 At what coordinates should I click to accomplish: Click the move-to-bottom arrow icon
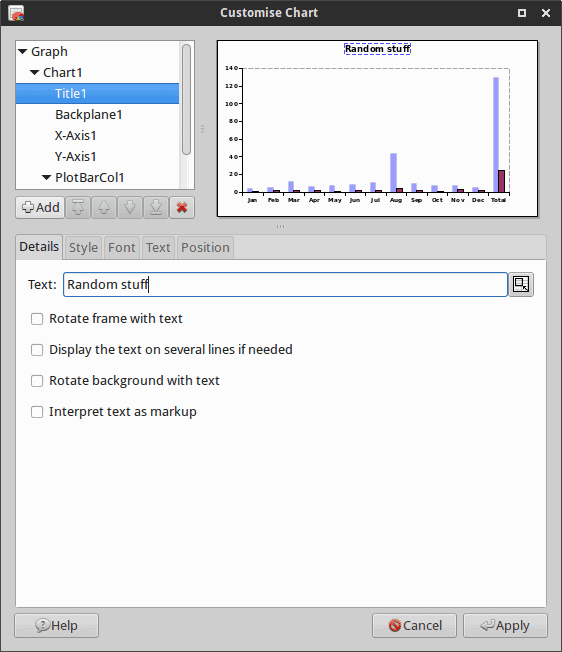coord(156,207)
